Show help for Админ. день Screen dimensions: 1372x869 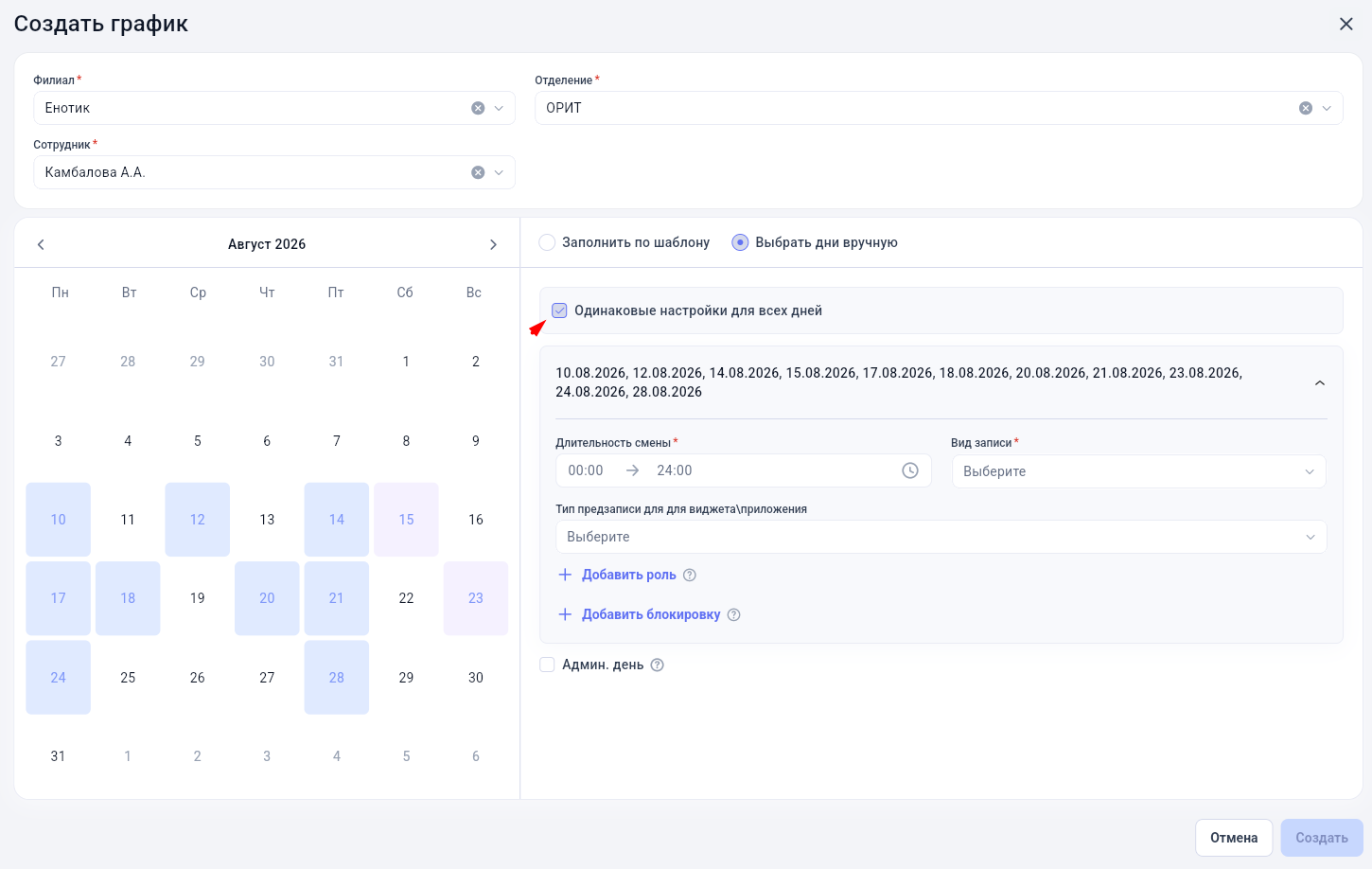tap(658, 665)
